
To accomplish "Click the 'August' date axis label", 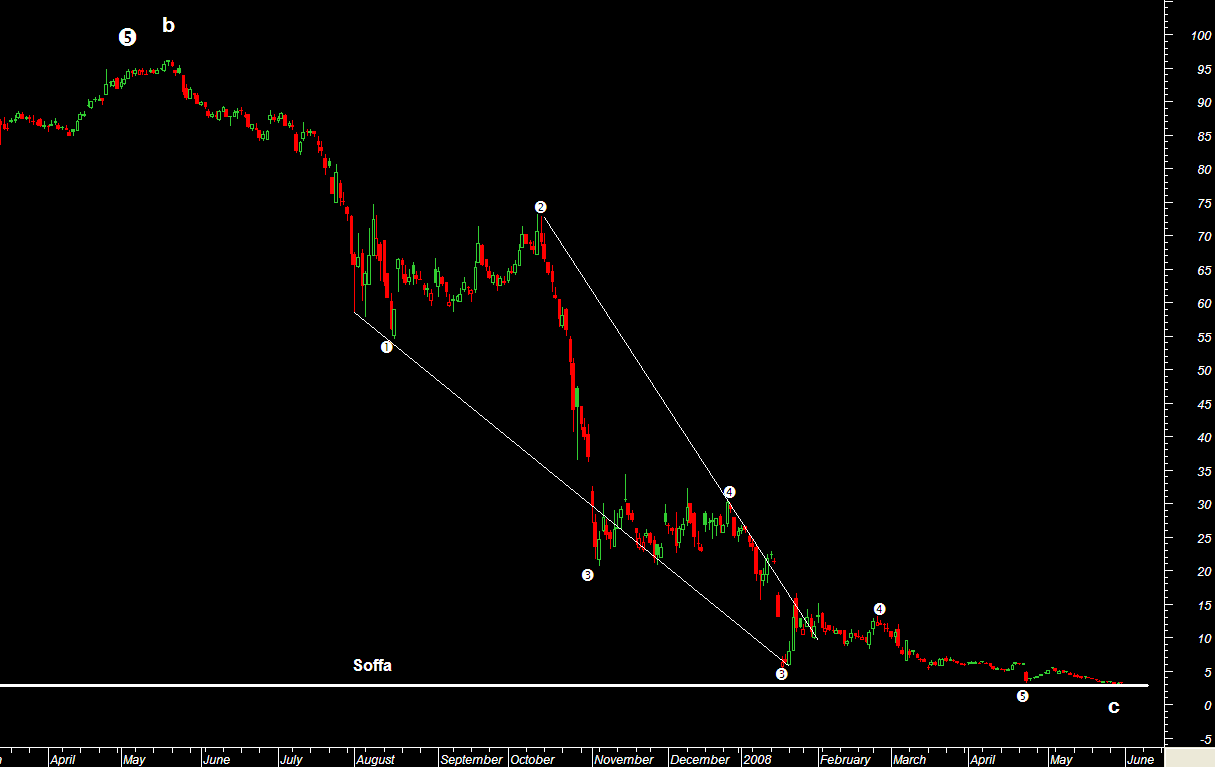I will [x=376, y=759].
